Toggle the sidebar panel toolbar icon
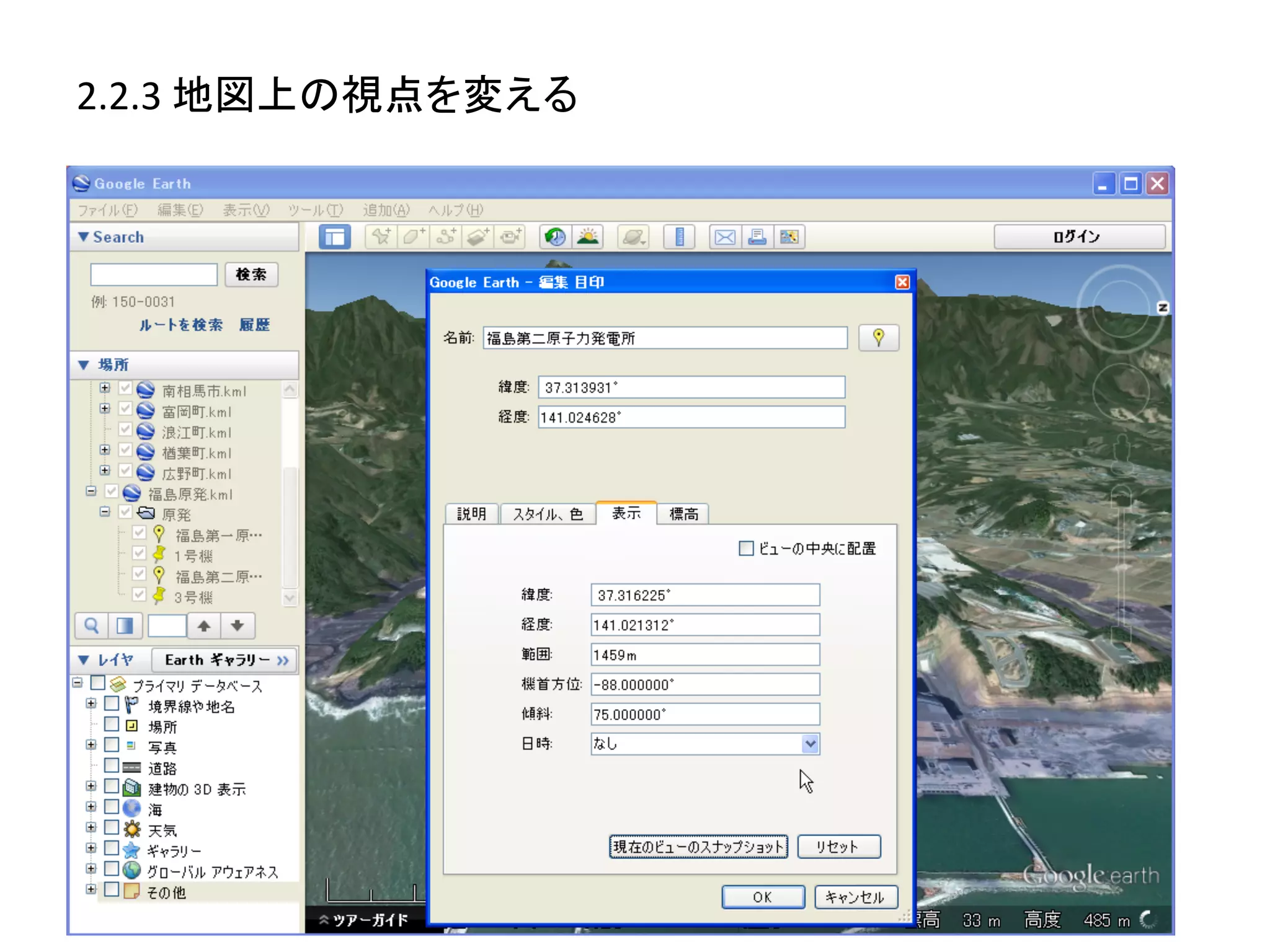Viewport: 1270px width, 952px height. pos(335,237)
